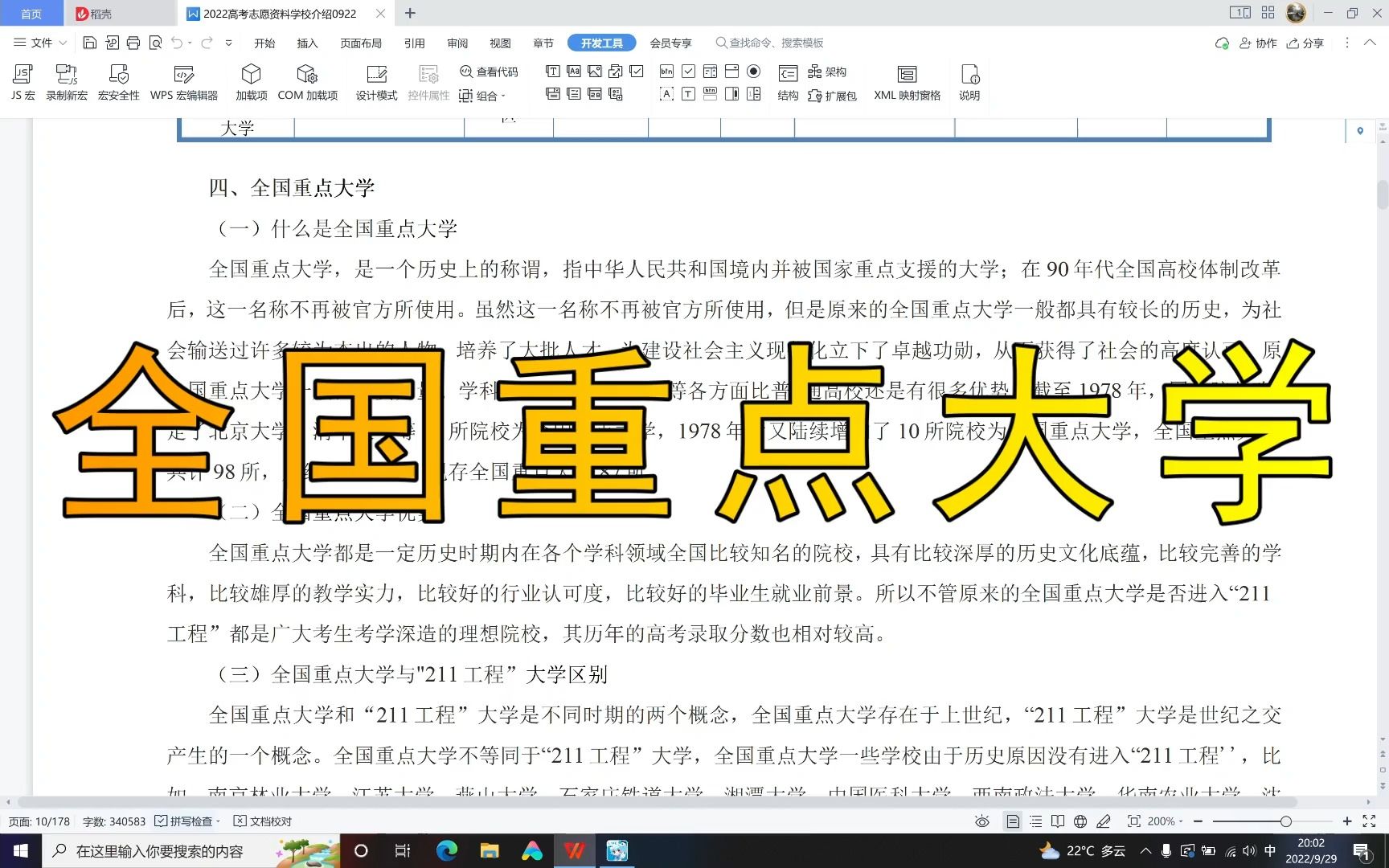
Task: Click the save icon in quick toolbar
Action: (x=90, y=43)
